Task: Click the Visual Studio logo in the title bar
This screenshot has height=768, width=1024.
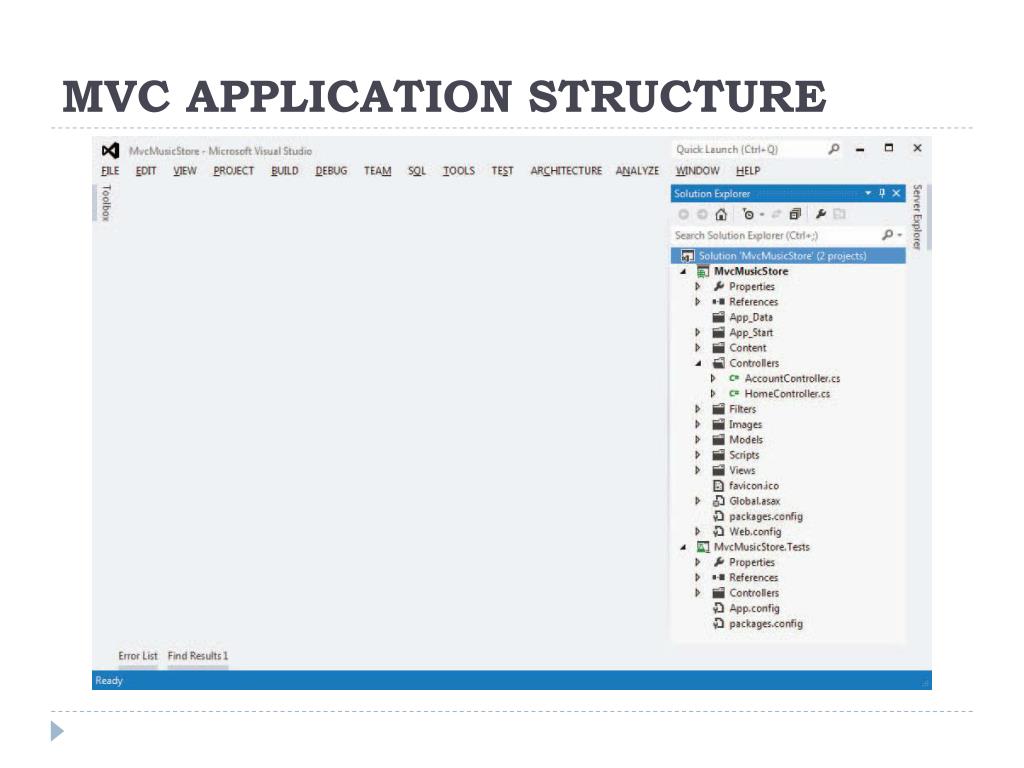Action: coord(110,151)
